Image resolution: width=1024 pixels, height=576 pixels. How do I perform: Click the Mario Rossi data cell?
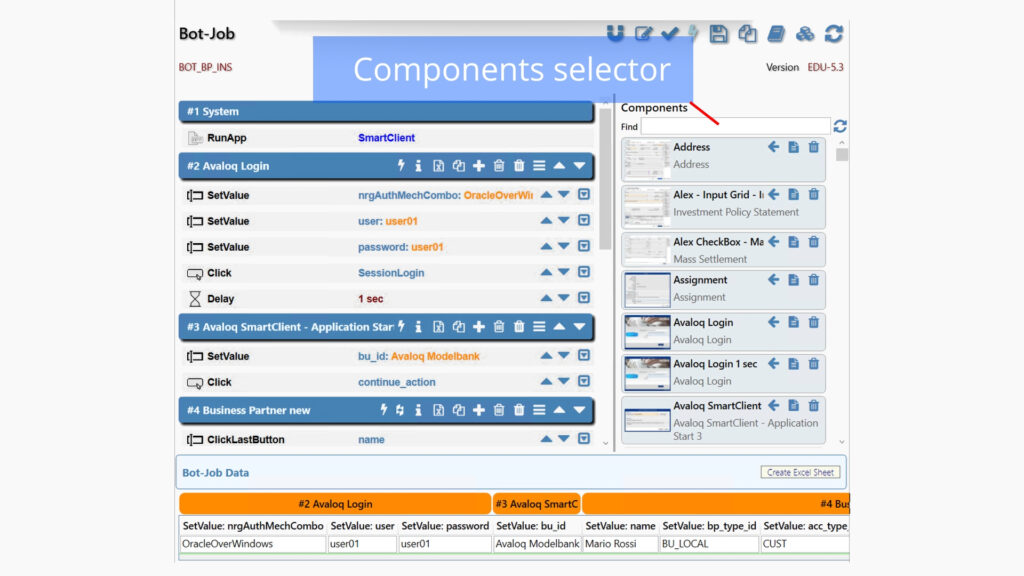click(620, 544)
